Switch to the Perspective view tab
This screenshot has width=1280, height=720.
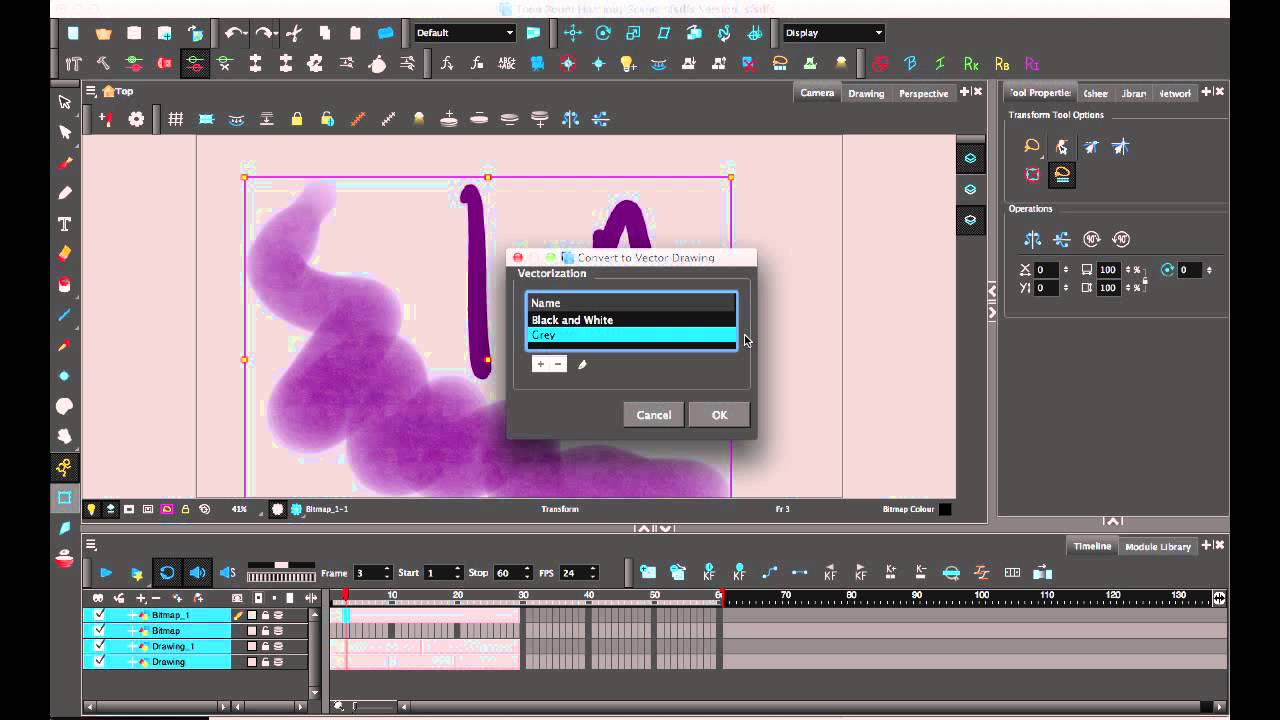click(x=923, y=93)
